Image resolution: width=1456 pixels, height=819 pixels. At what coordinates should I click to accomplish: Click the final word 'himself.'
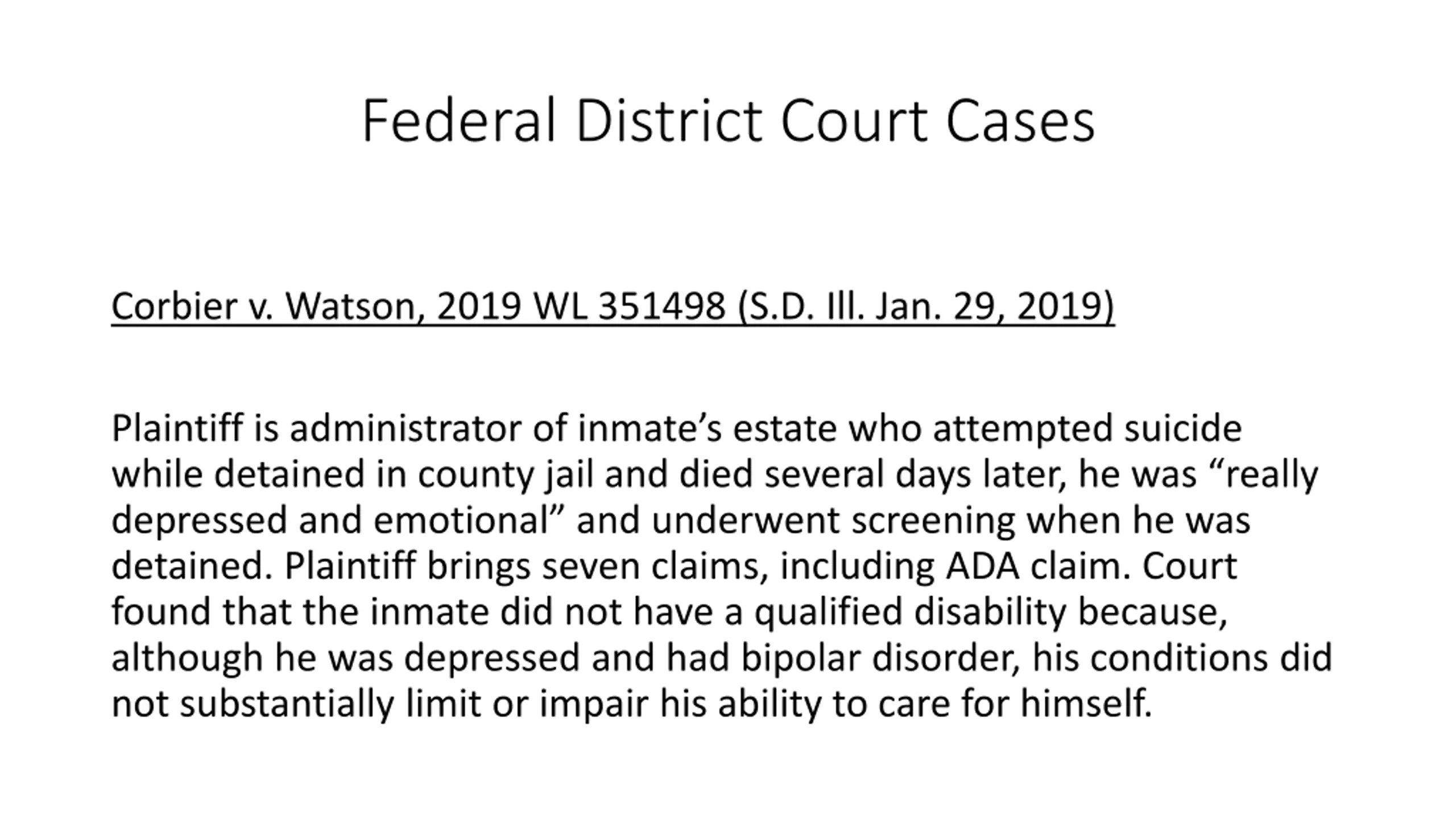(x=1086, y=704)
